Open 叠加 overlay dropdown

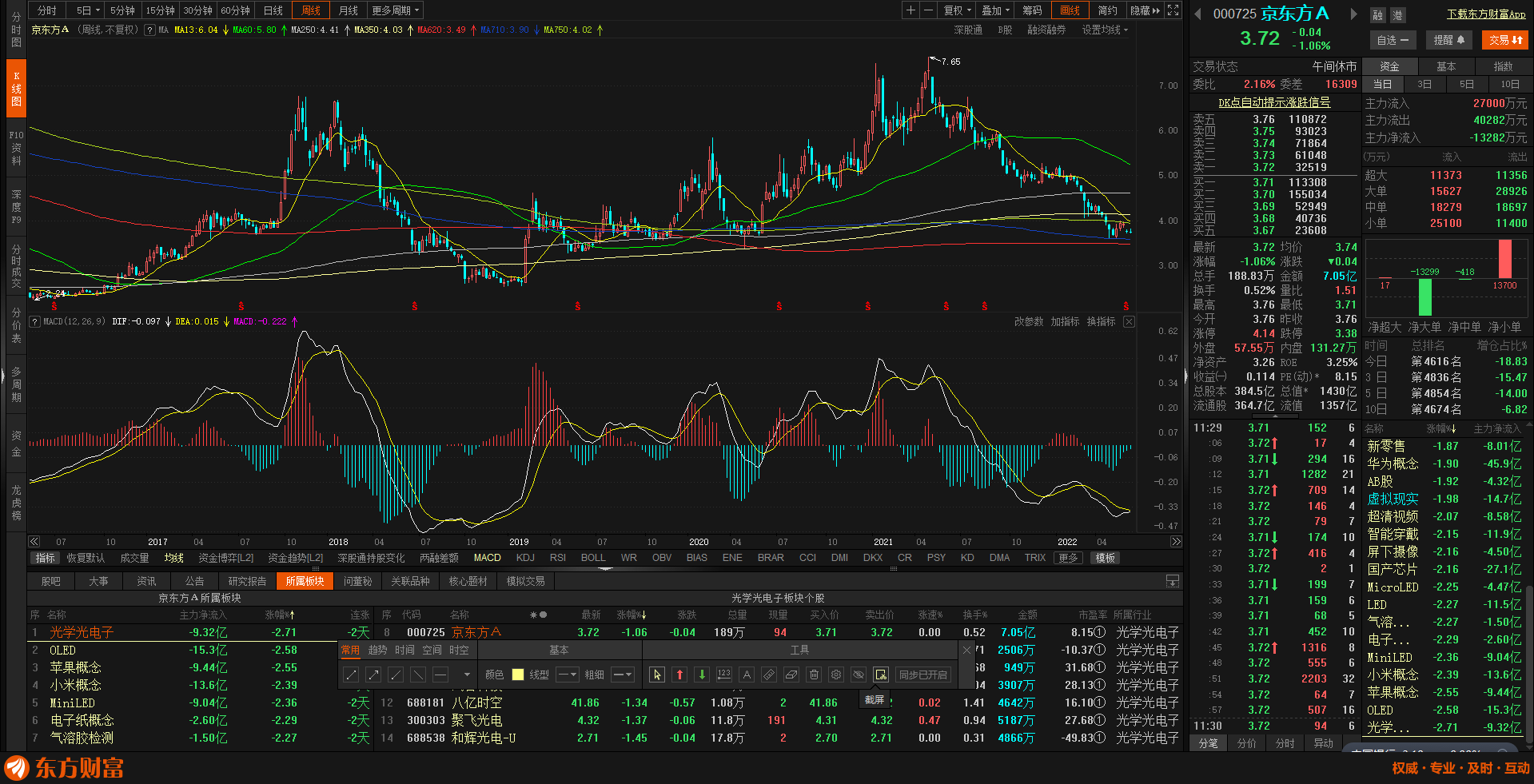click(995, 10)
